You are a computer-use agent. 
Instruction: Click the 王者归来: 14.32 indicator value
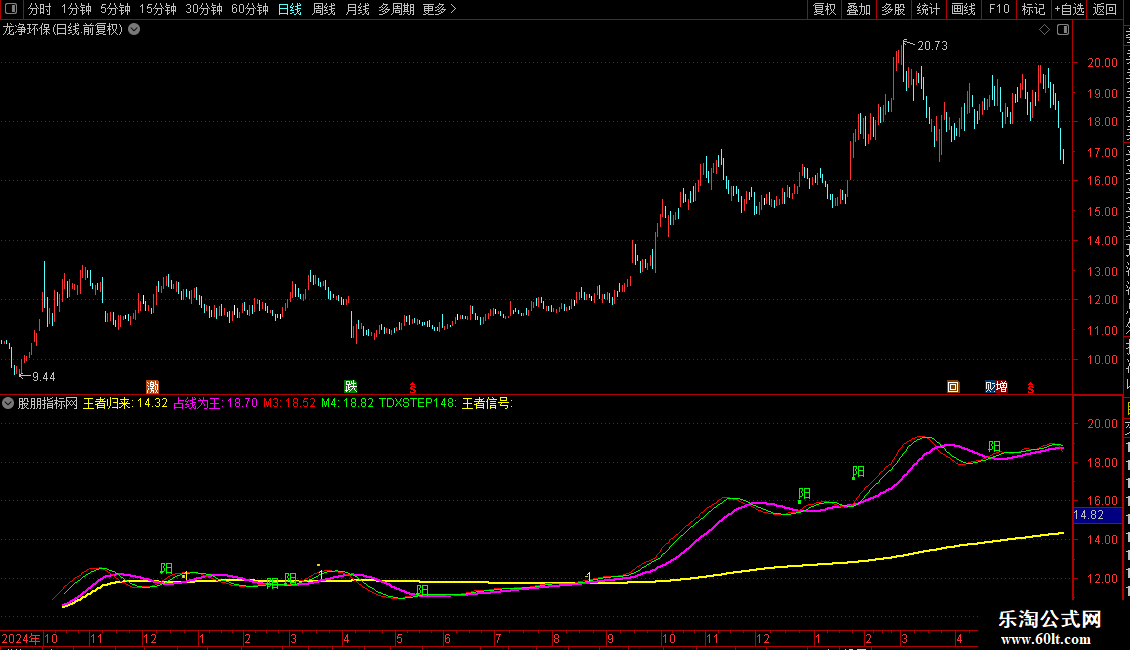pos(125,403)
